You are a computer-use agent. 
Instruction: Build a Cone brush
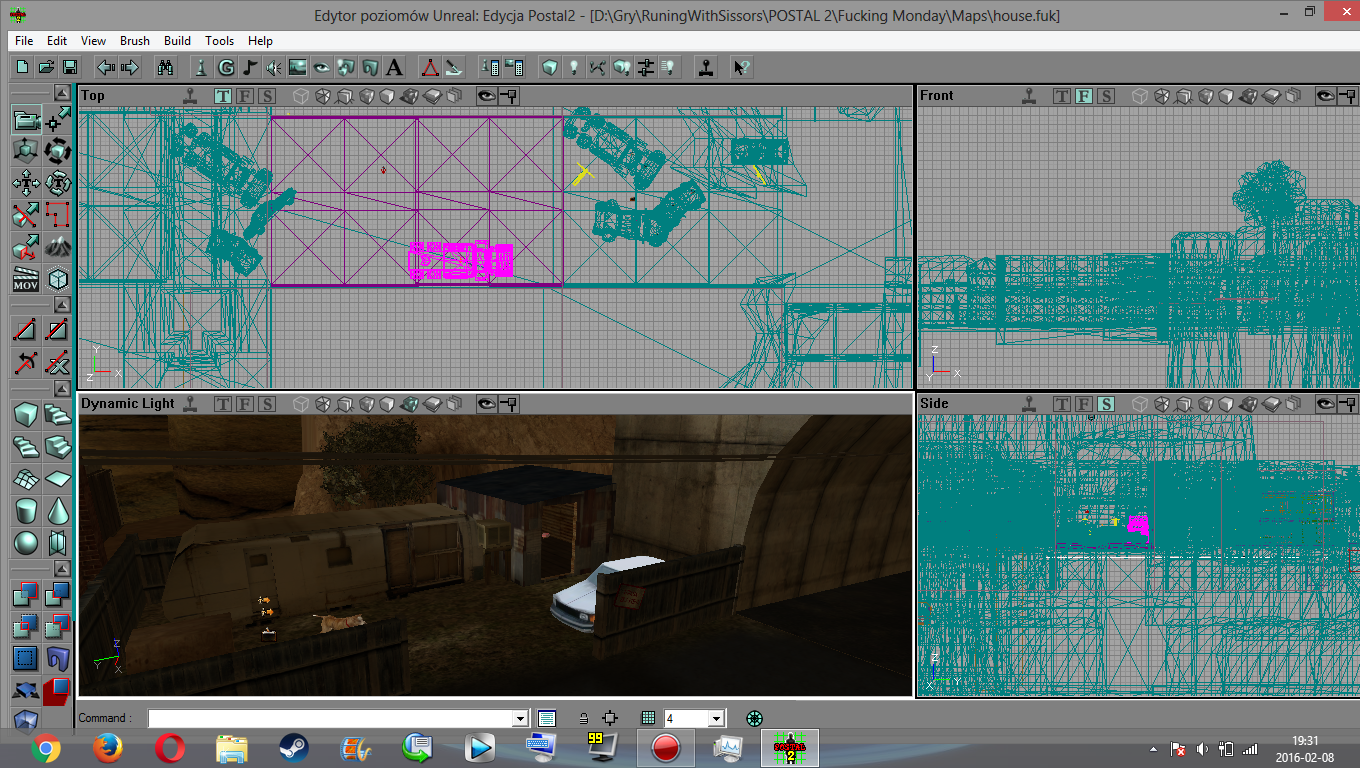pos(58,511)
